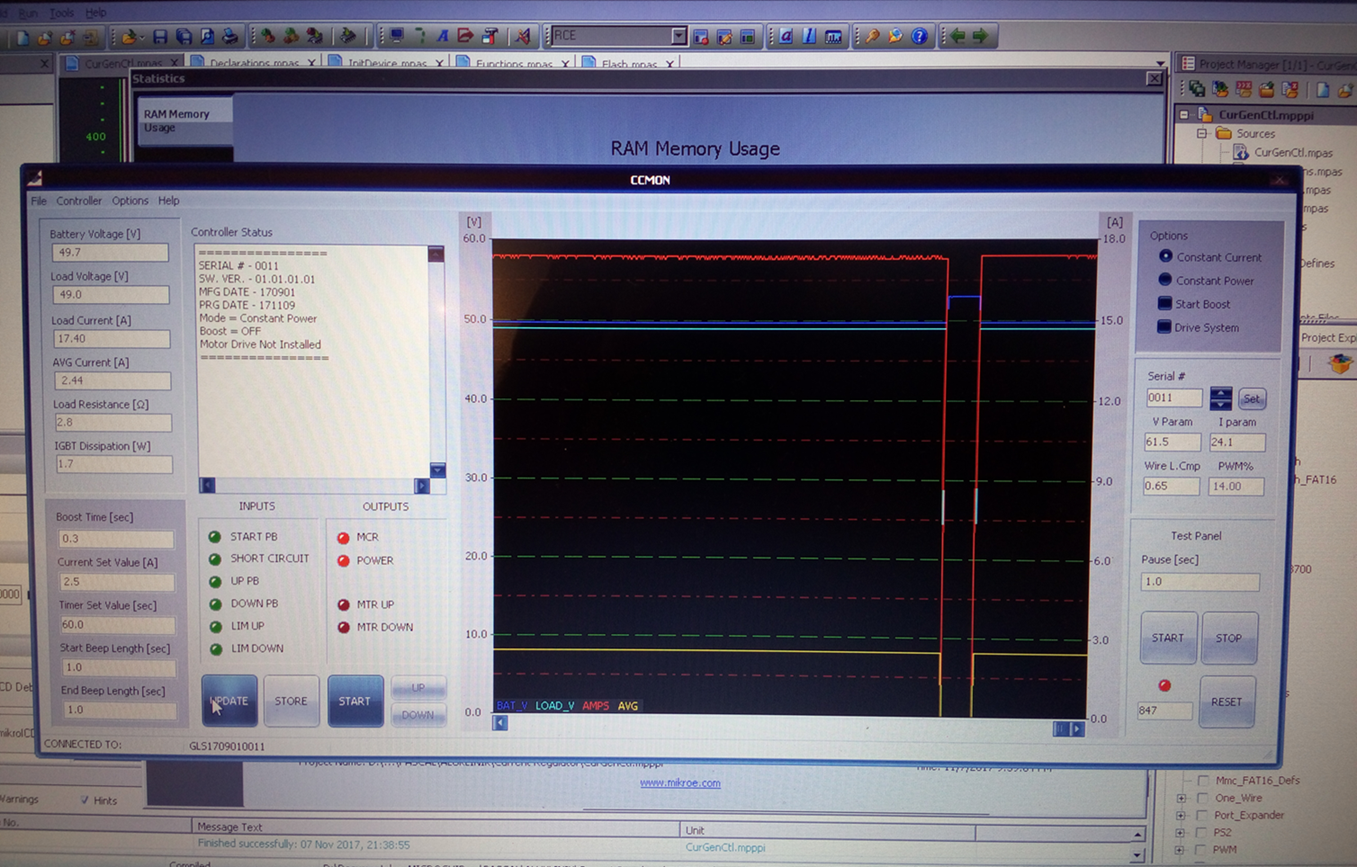
Task: Click the green Forward arrow icon
Action: (x=980, y=37)
